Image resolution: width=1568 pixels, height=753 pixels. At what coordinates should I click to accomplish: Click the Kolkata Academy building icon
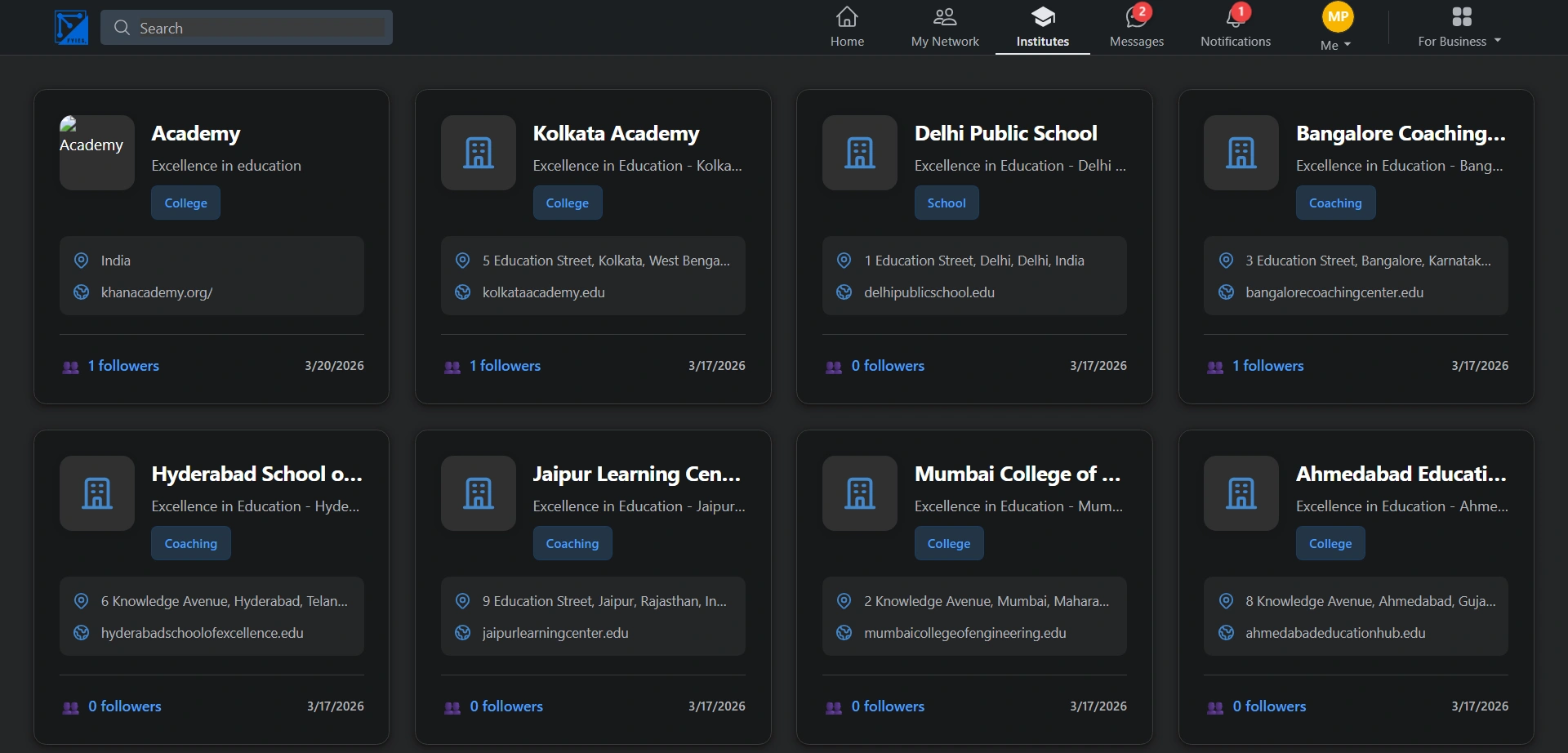(x=479, y=153)
